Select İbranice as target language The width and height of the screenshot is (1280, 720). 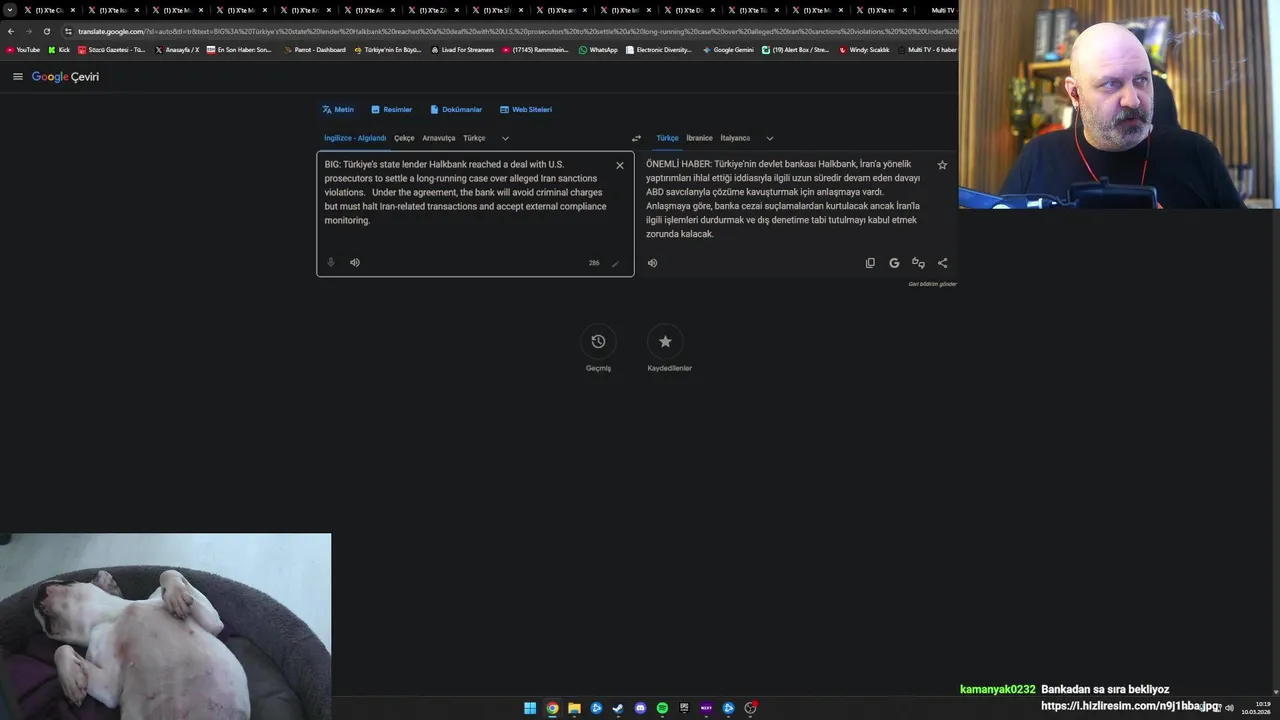[x=699, y=138]
